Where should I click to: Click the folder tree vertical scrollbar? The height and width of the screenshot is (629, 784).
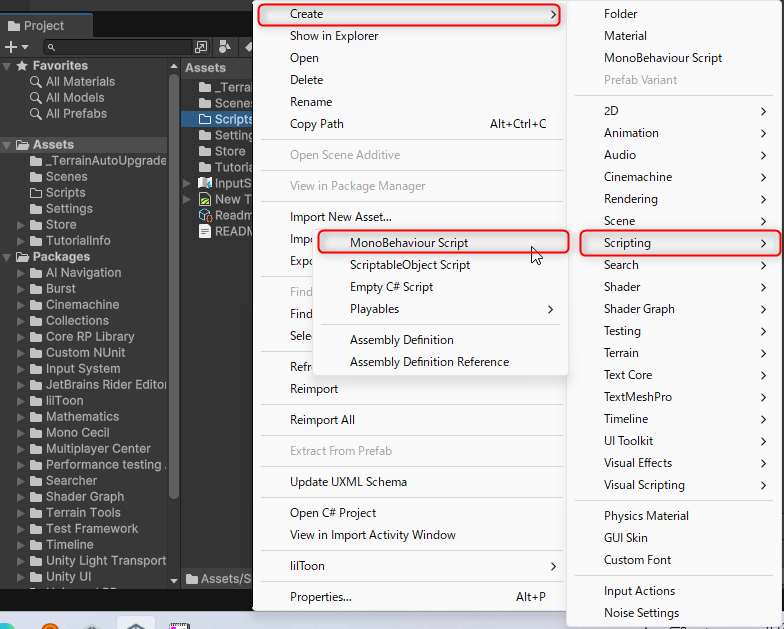click(x=174, y=300)
